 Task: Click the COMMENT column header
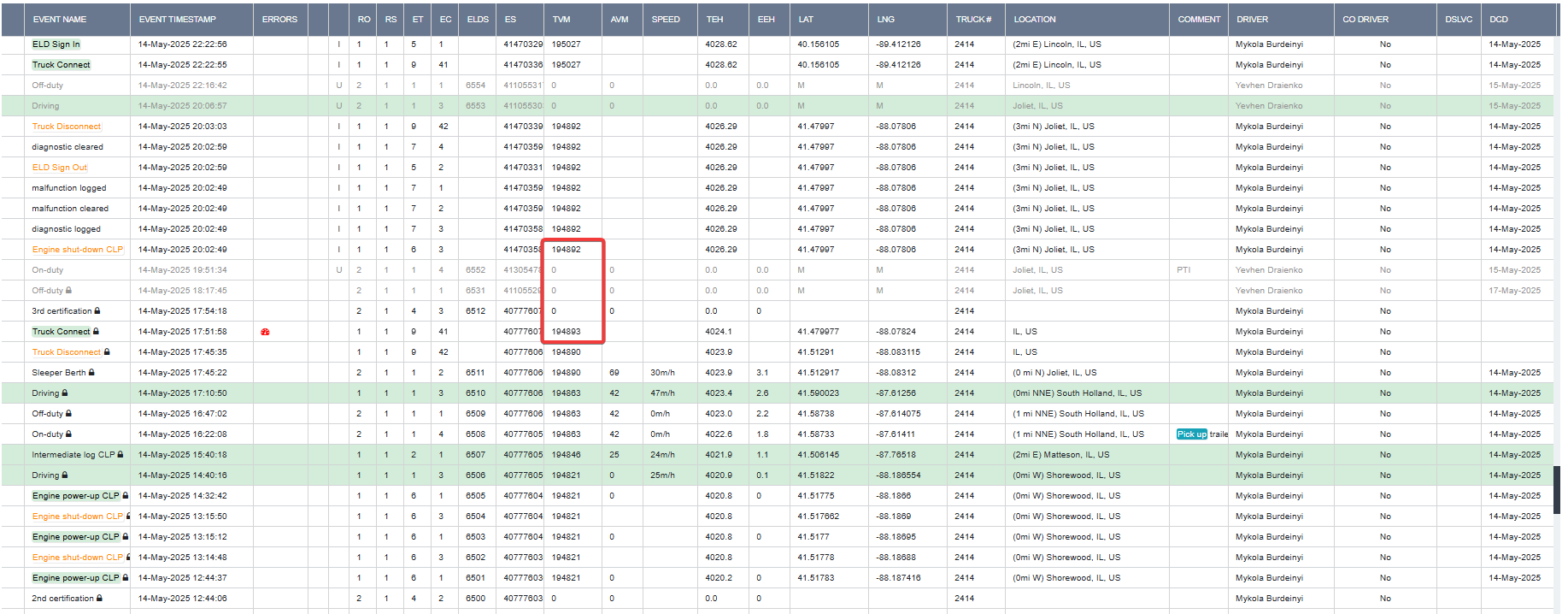coord(1199,19)
